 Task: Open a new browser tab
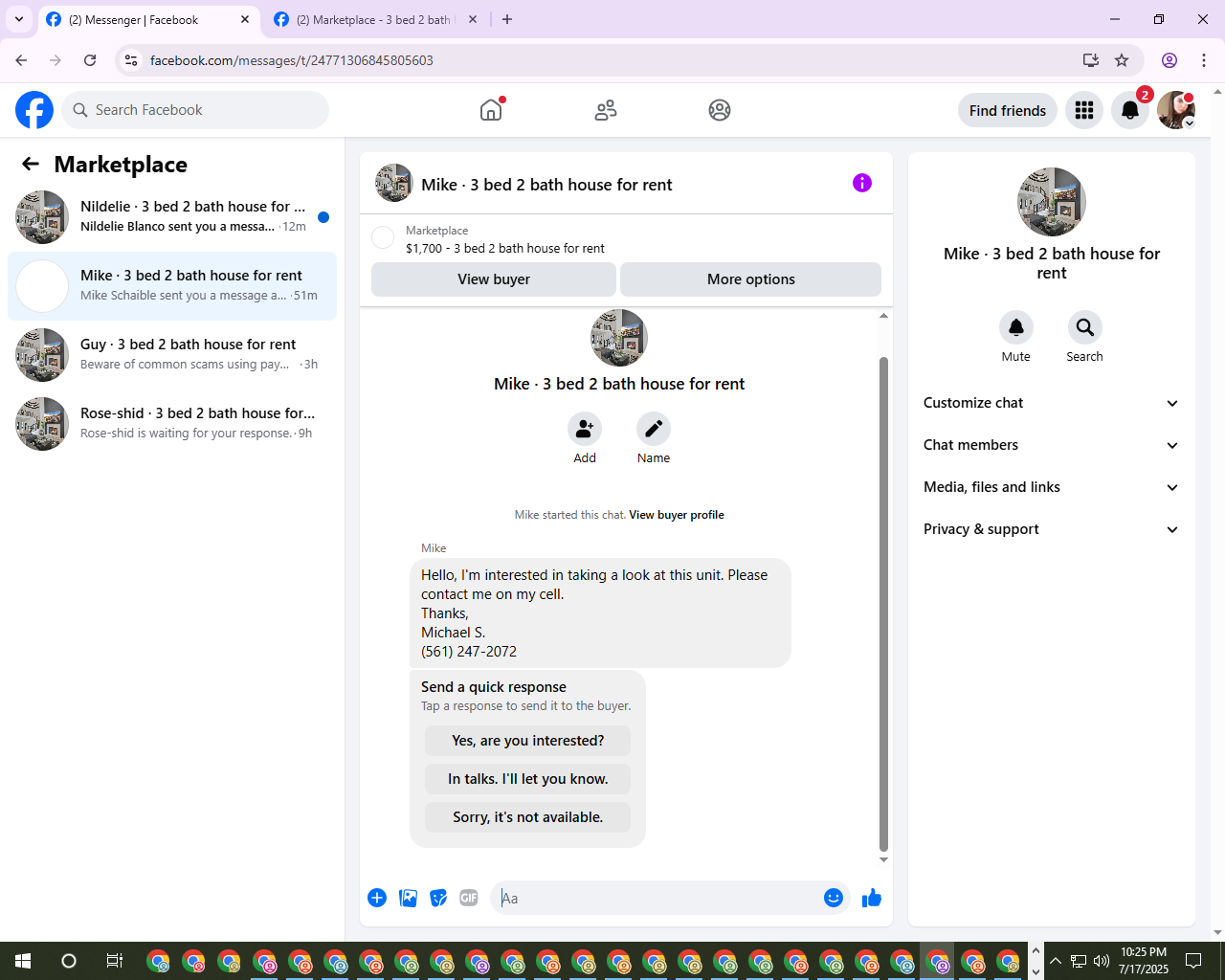click(507, 19)
